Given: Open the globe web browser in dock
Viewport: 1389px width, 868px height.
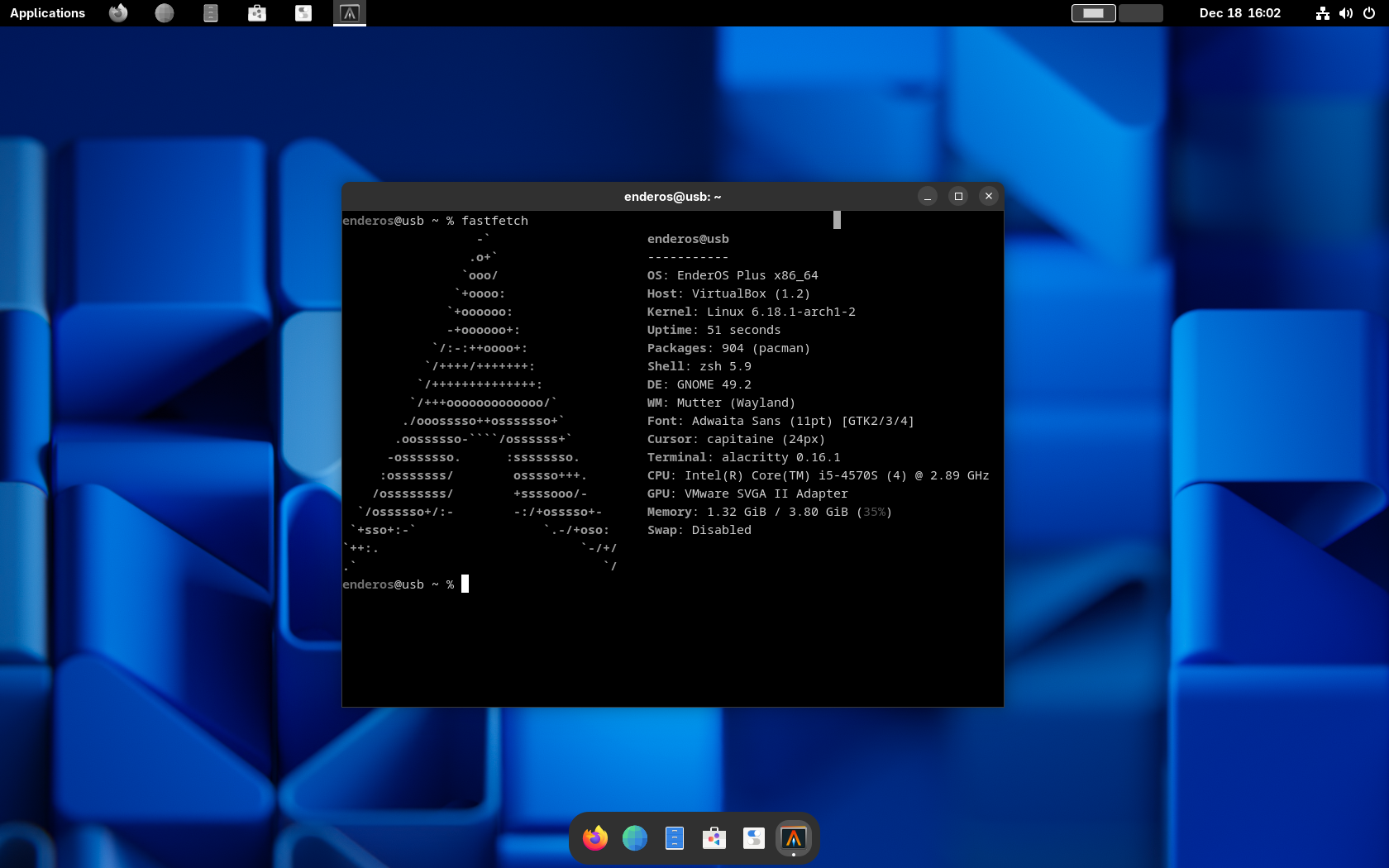Looking at the screenshot, I should tap(635, 838).
